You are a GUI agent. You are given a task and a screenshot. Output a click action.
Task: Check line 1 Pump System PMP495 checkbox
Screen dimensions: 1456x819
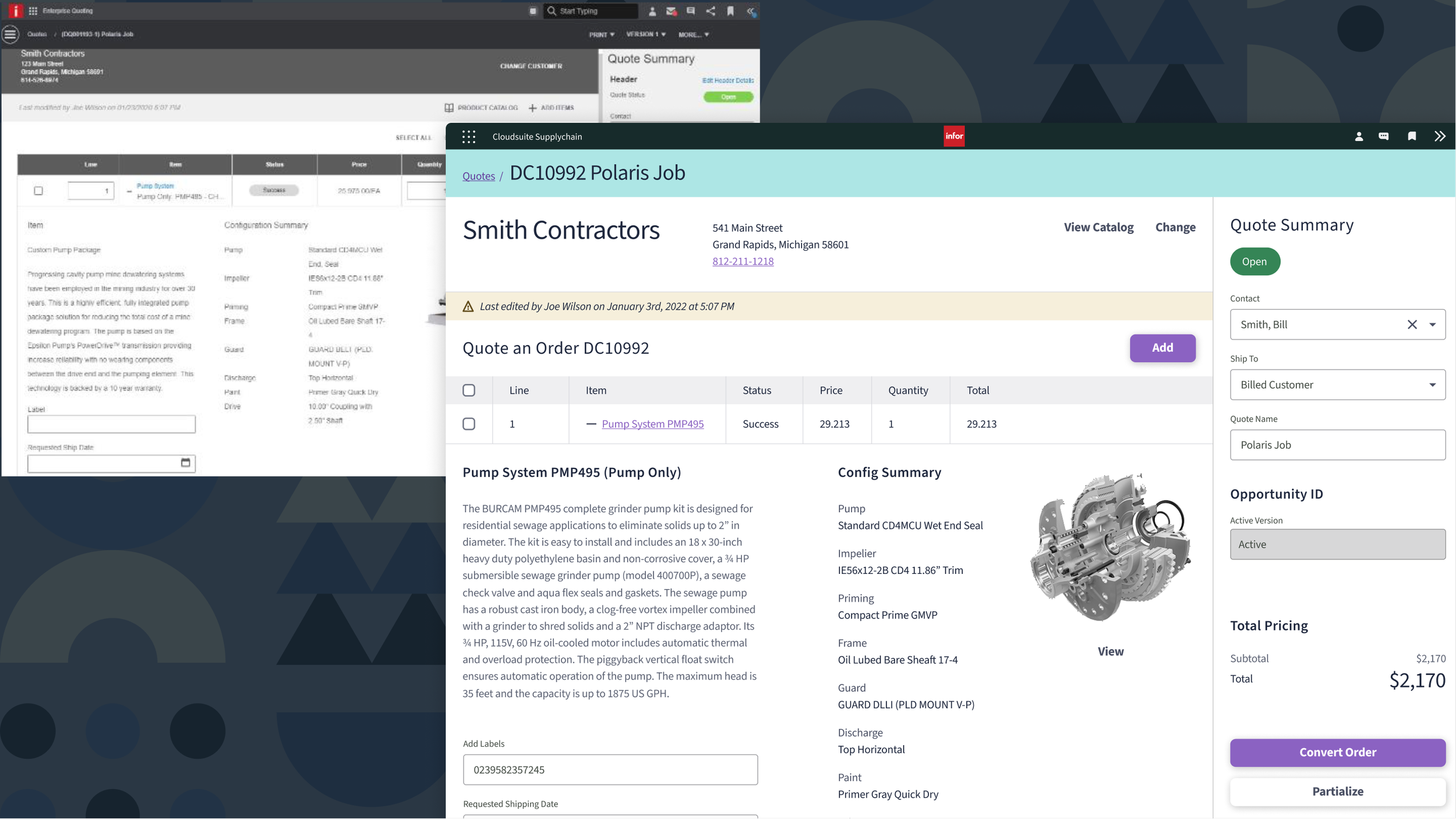click(469, 424)
